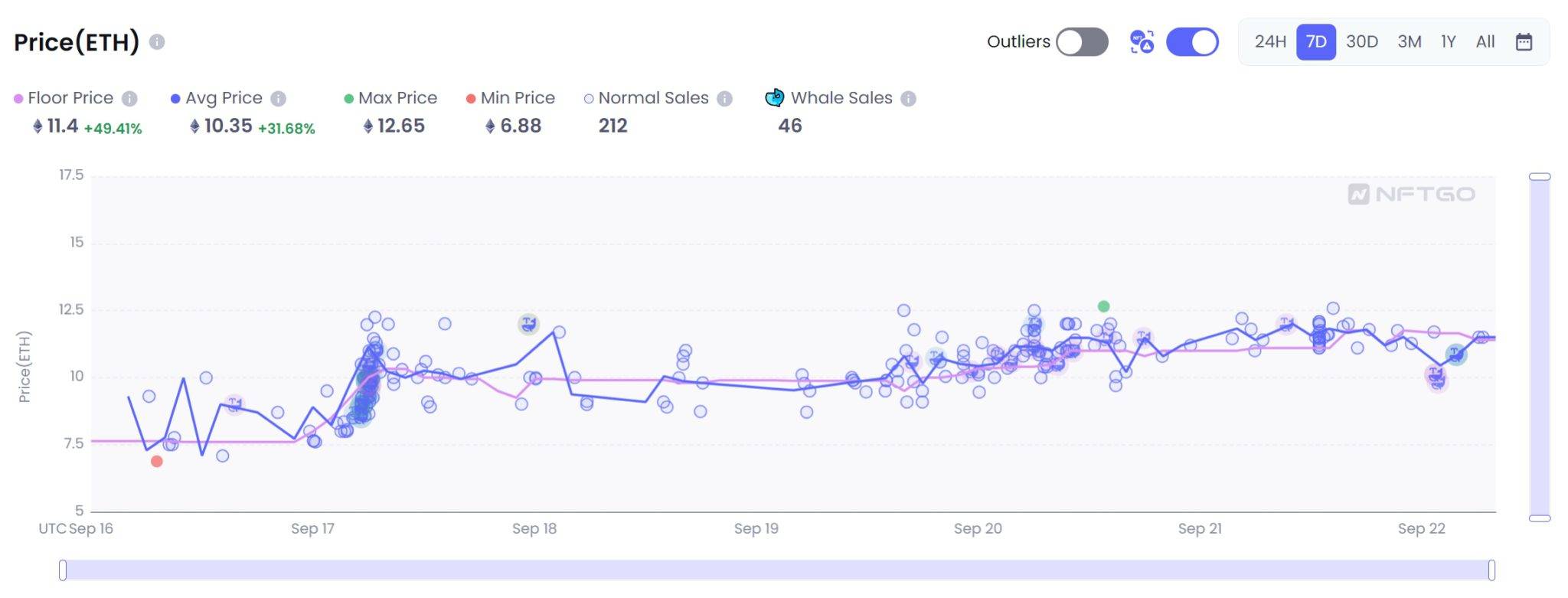Click the Floor Price info icon

click(130, 99)
